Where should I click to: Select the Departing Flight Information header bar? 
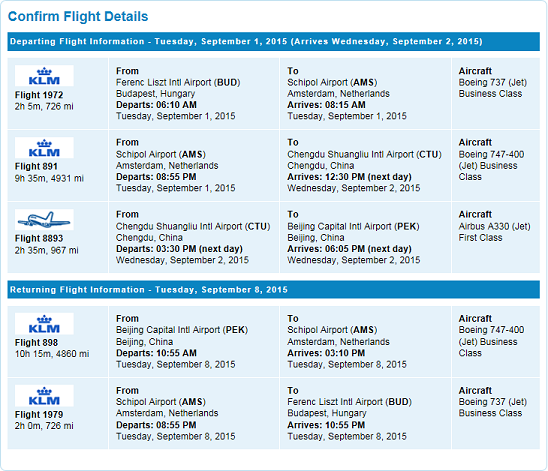(x=274, y=42)
